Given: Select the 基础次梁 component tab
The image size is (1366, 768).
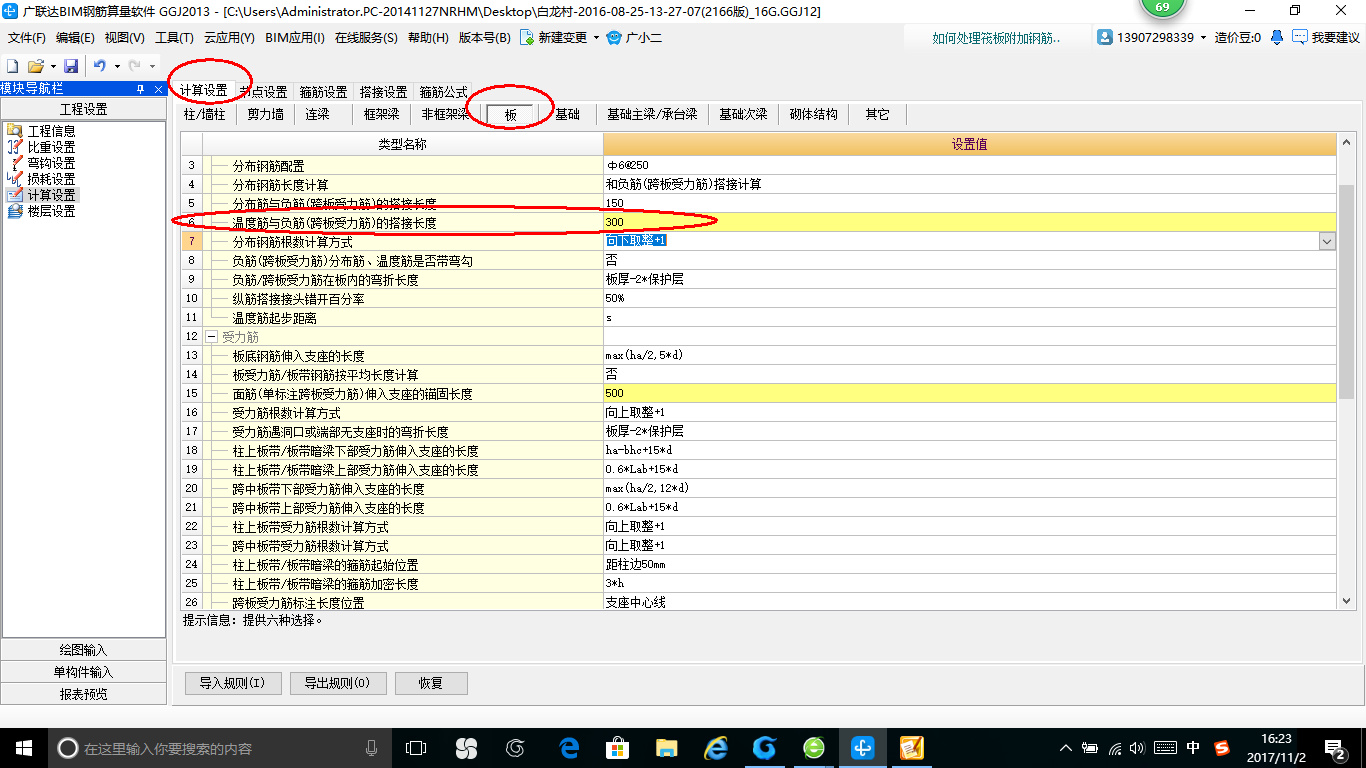Looking at the screenshot, I should coord(743,114).
